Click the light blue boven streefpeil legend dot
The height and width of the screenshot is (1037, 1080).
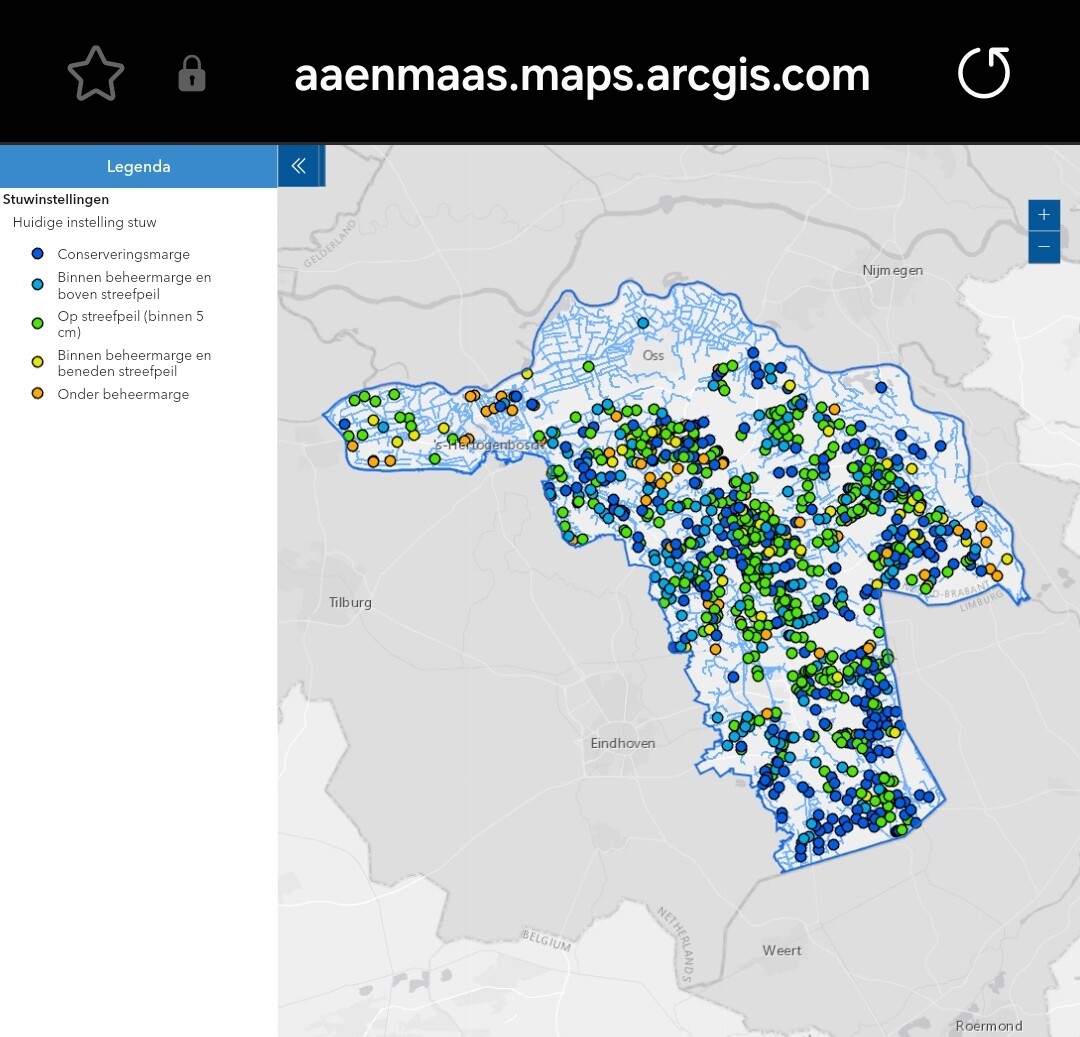38,285
